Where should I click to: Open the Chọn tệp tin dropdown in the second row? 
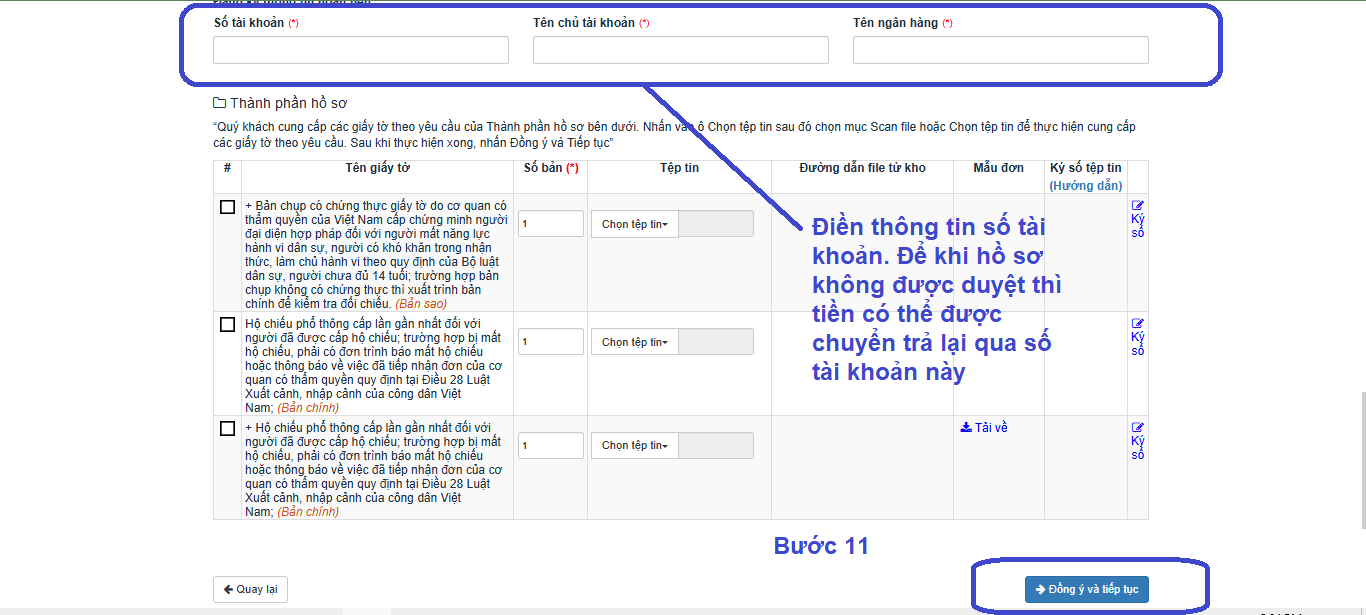(635, 342)
